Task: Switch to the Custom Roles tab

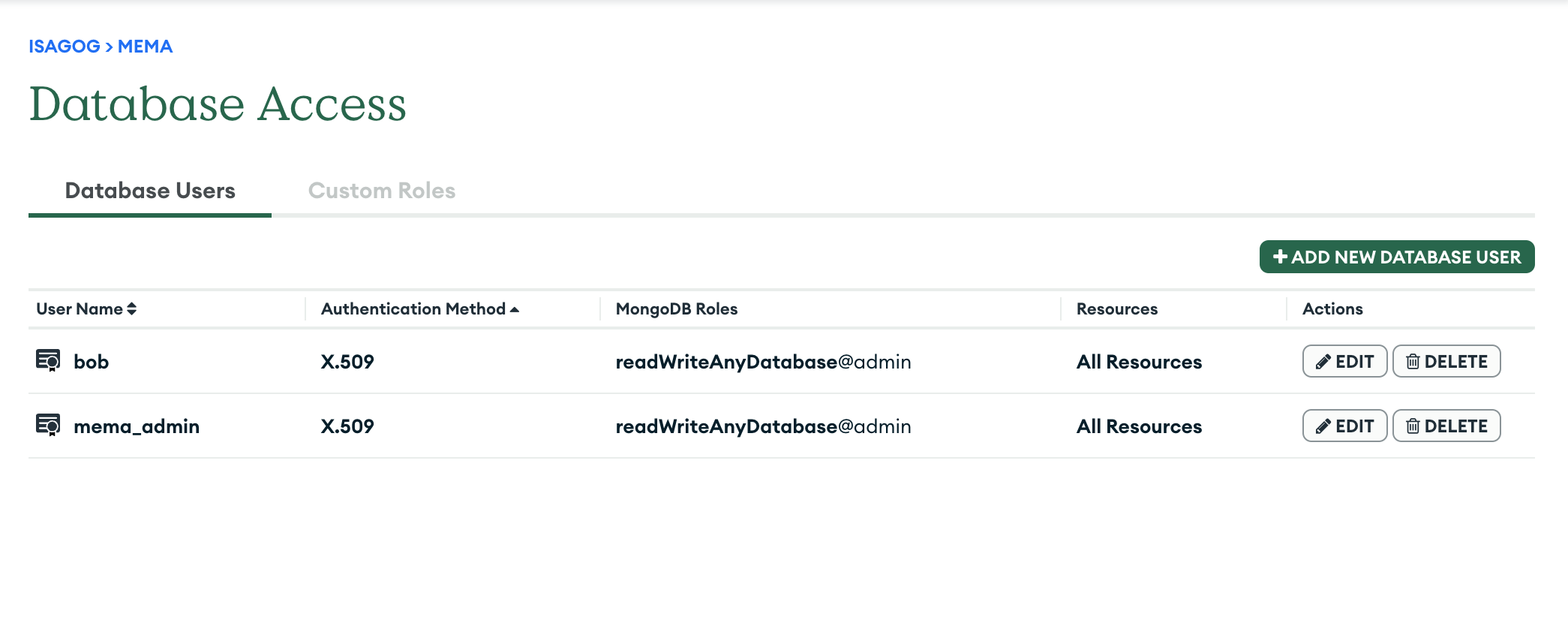Action: point(381,191)
